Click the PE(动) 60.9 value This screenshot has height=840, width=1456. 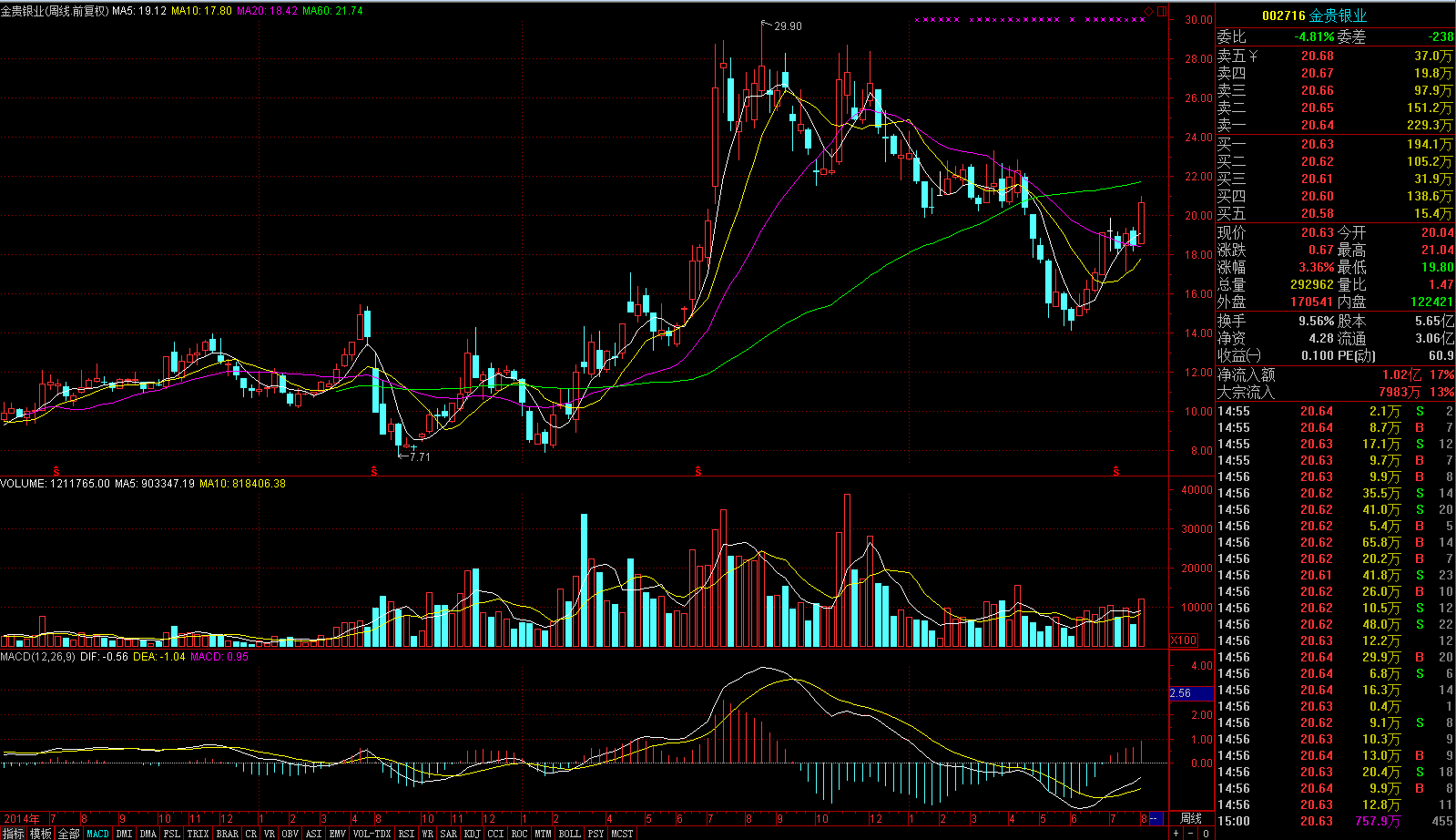(x=1441, y=356)
